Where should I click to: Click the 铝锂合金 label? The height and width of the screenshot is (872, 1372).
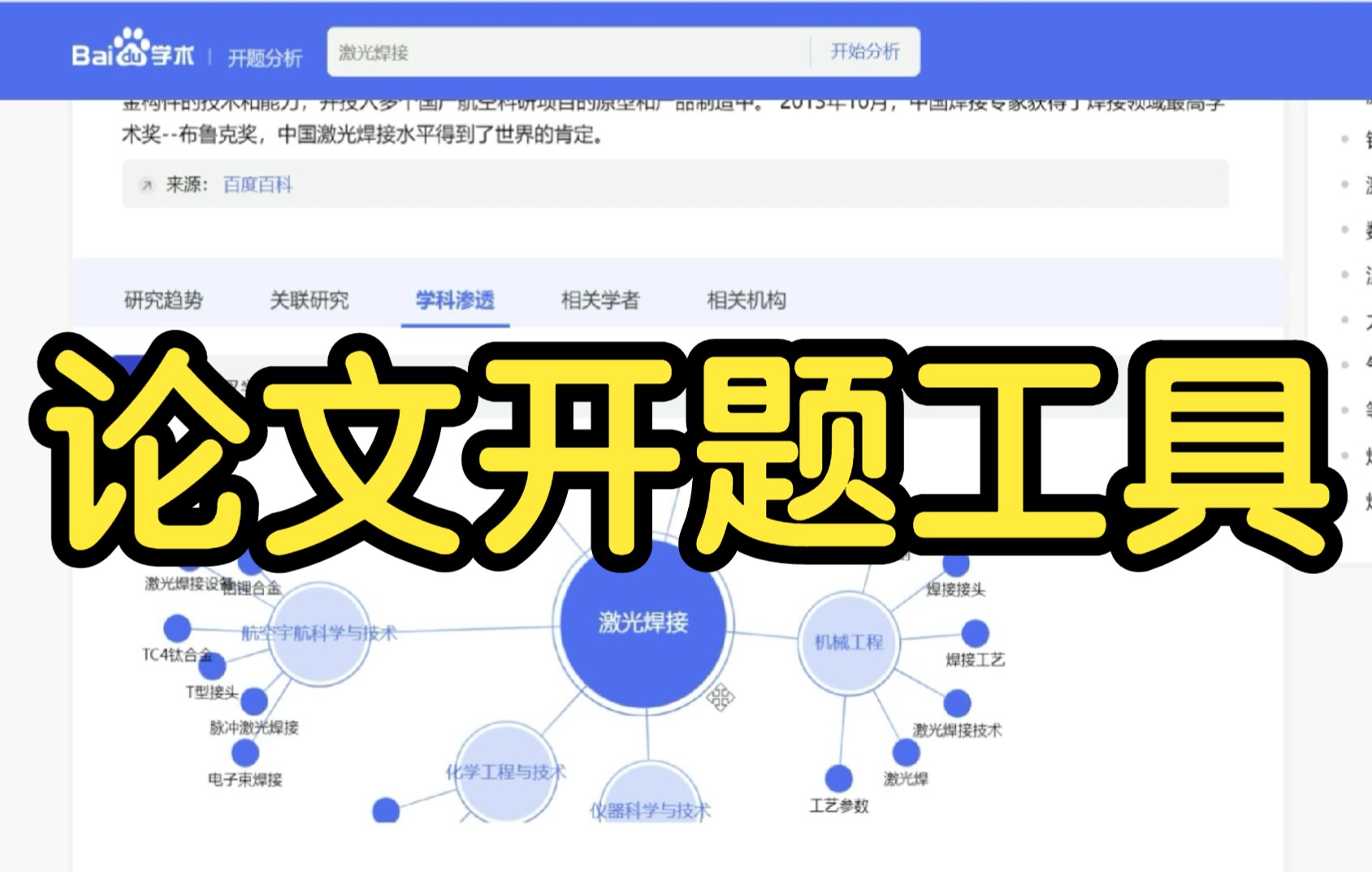click(253, 587)
